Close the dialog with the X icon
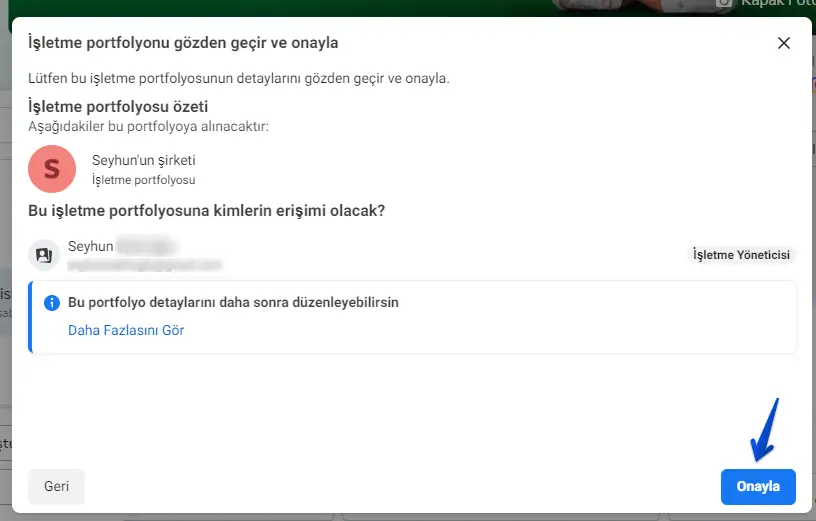The height and width of the screenshot is (521, 816). pyautogui.click(x=784, y=43)
